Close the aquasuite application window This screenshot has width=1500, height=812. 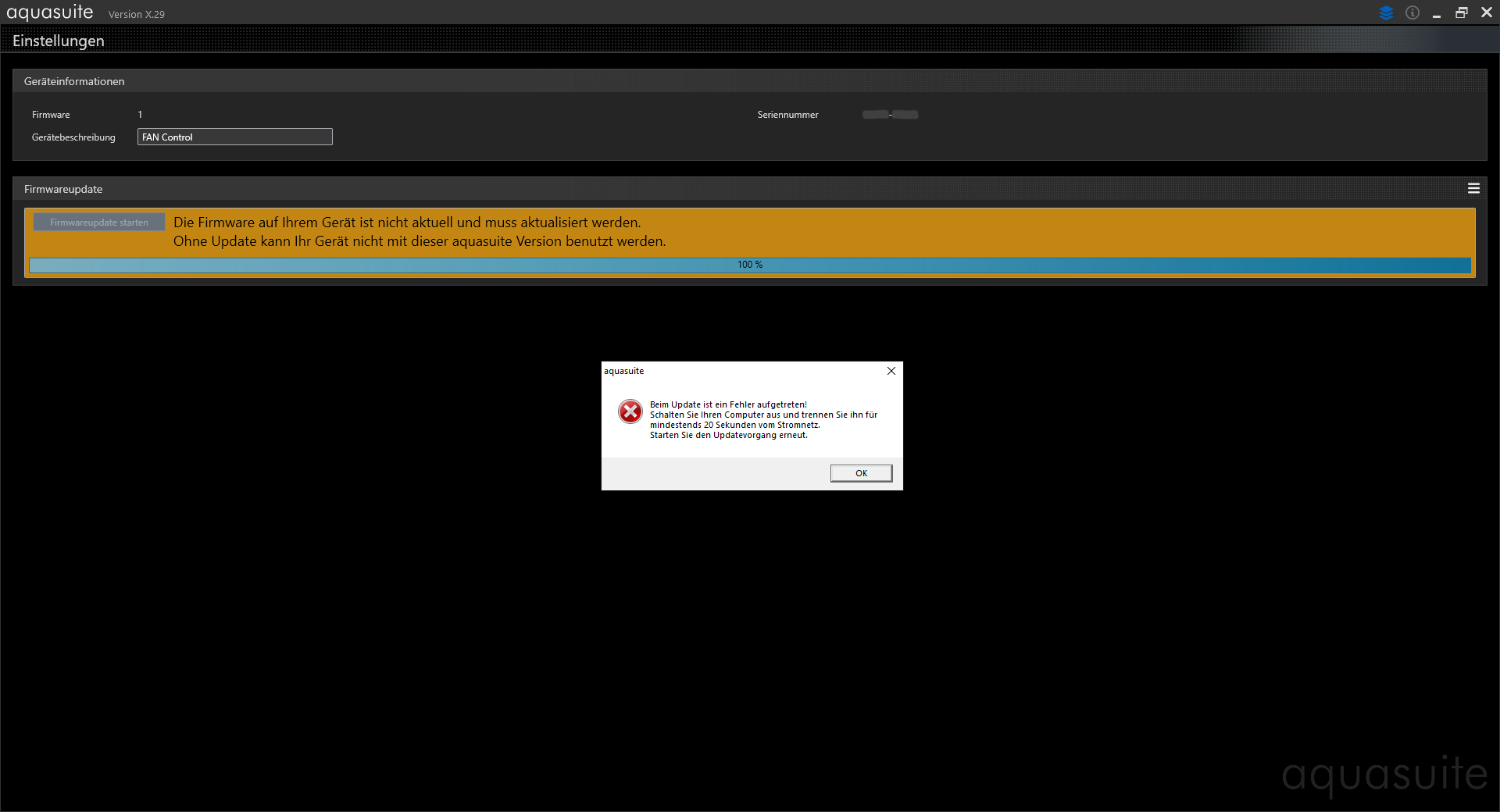[1487, 12]
